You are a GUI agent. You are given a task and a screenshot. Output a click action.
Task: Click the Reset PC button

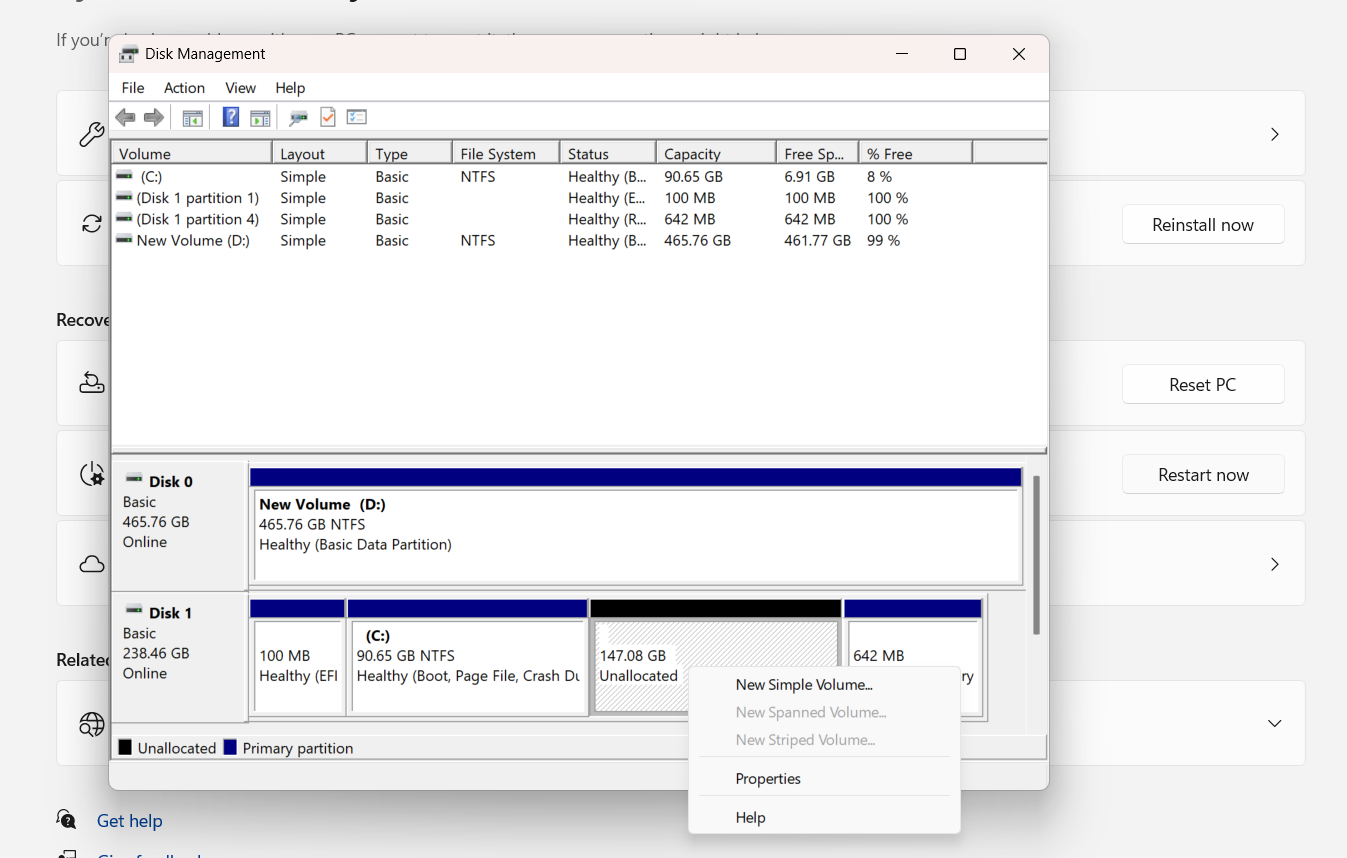(x=1203, y=383)
